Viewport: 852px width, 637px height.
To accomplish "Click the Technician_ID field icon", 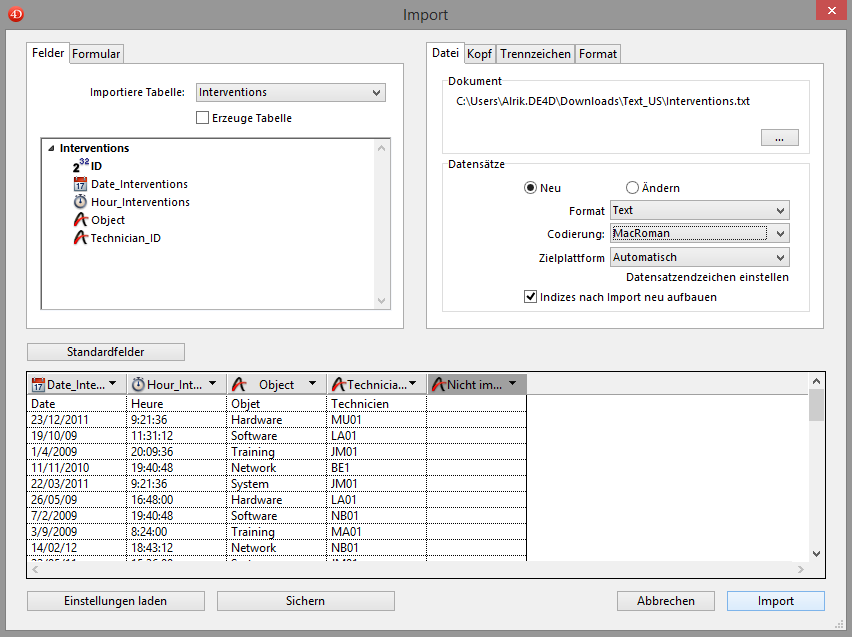I will 81,238.
